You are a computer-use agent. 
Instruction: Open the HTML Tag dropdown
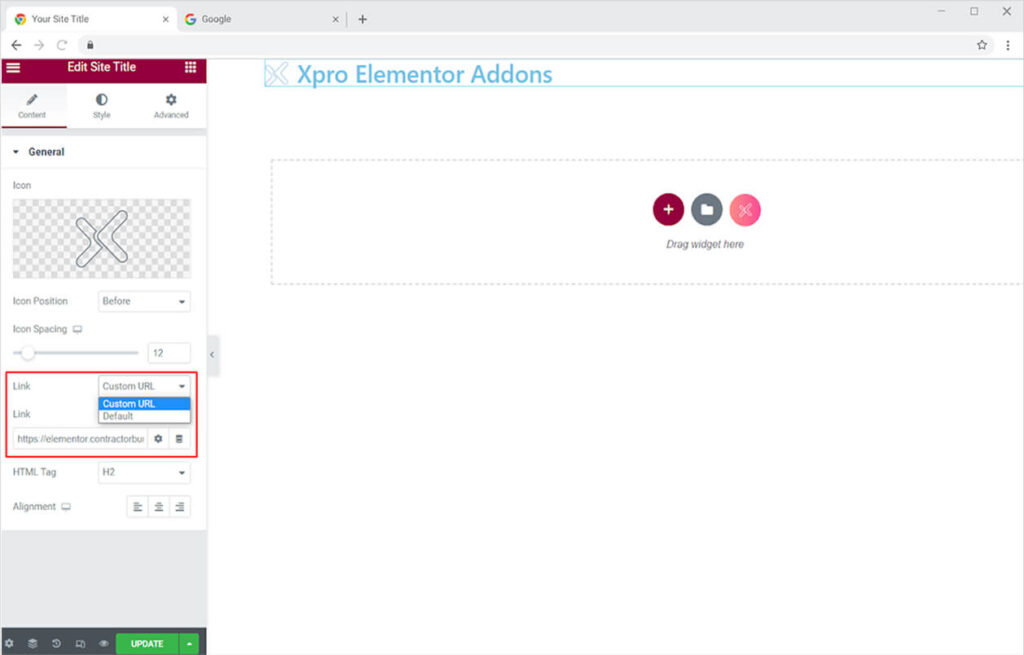point(144,472)
